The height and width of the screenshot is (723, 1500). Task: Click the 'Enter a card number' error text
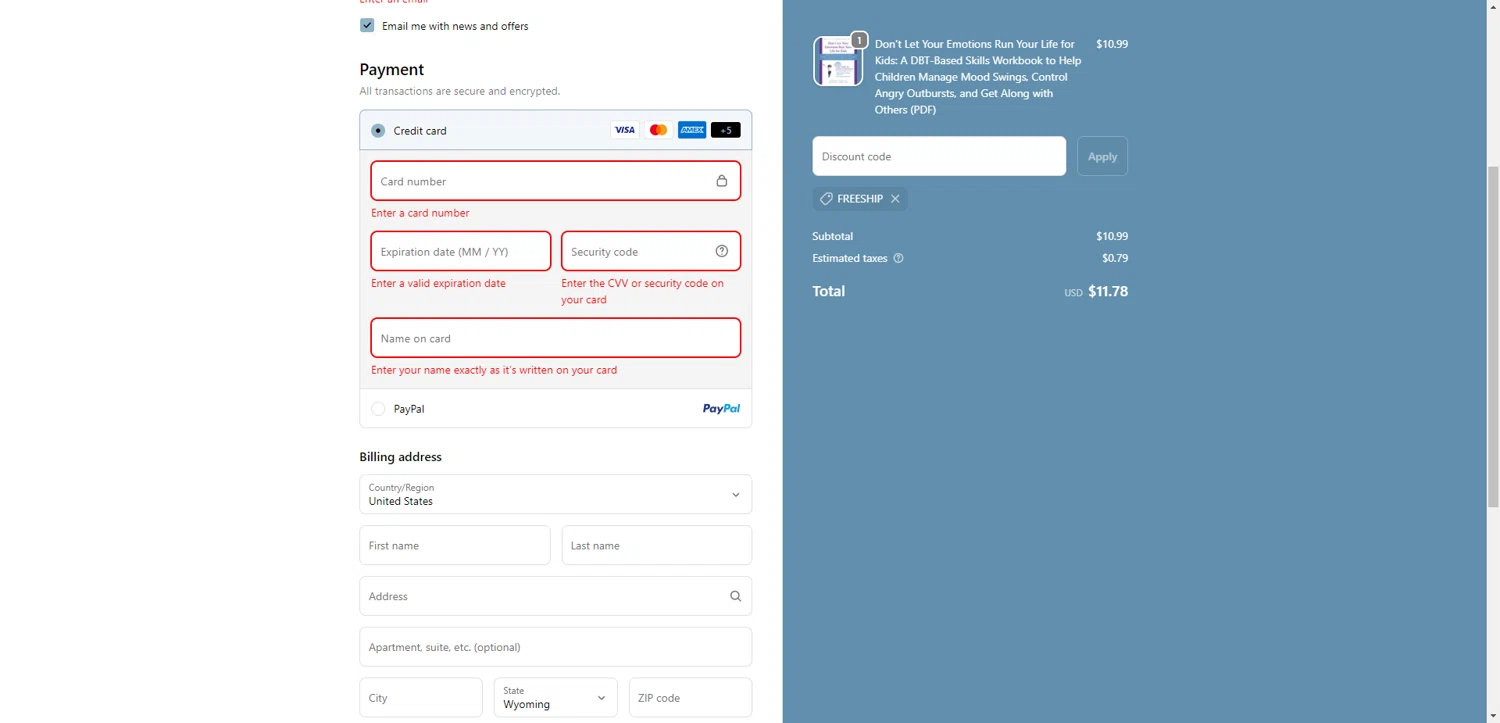pyautogui.click(x=420, y=213)
